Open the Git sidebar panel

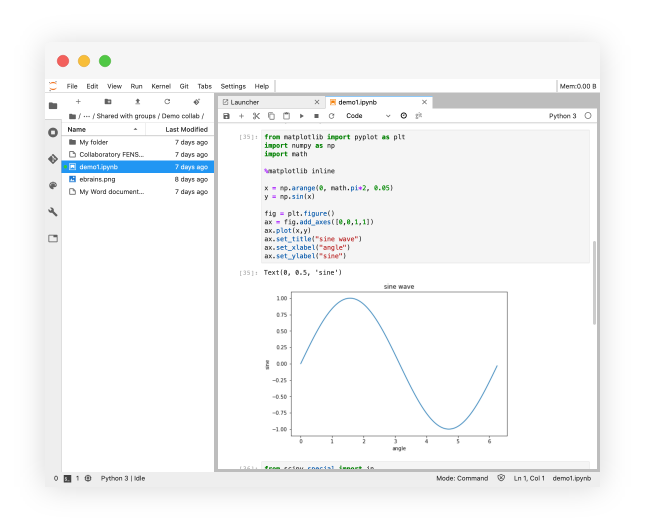coord(53,159)
